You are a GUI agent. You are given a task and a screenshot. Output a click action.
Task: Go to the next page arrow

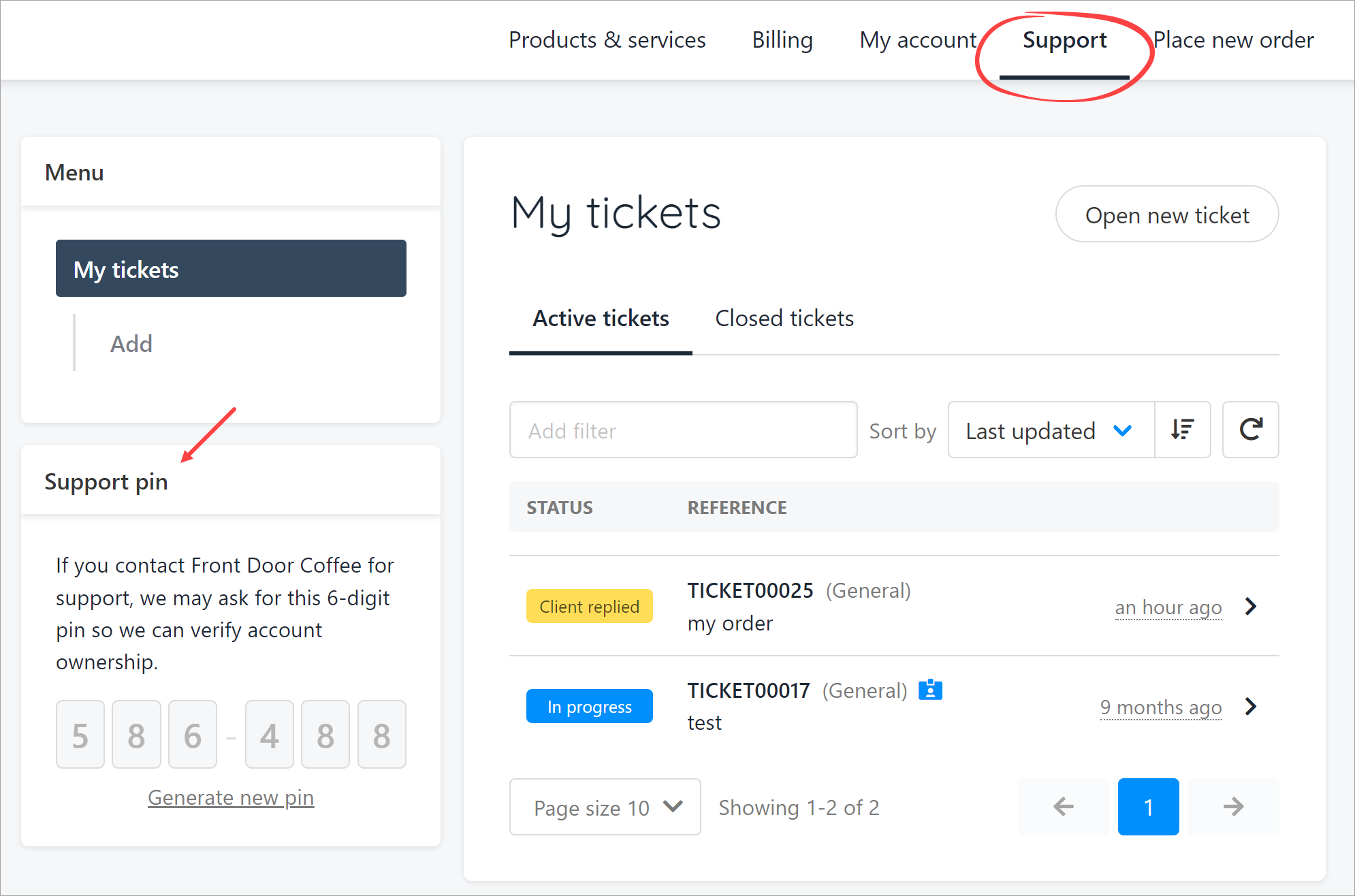(1233, 807)
